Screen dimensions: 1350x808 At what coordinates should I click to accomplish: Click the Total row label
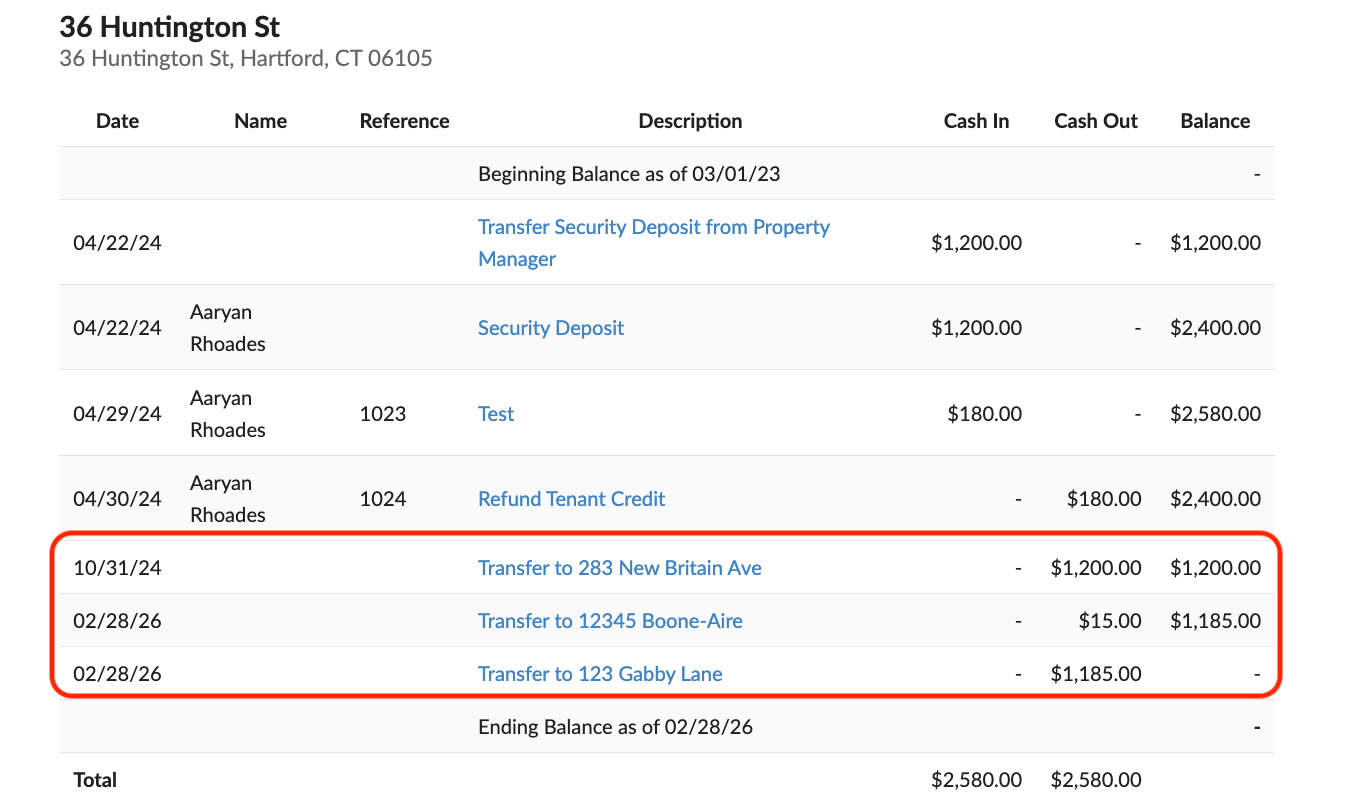click(x=95, y=780)
